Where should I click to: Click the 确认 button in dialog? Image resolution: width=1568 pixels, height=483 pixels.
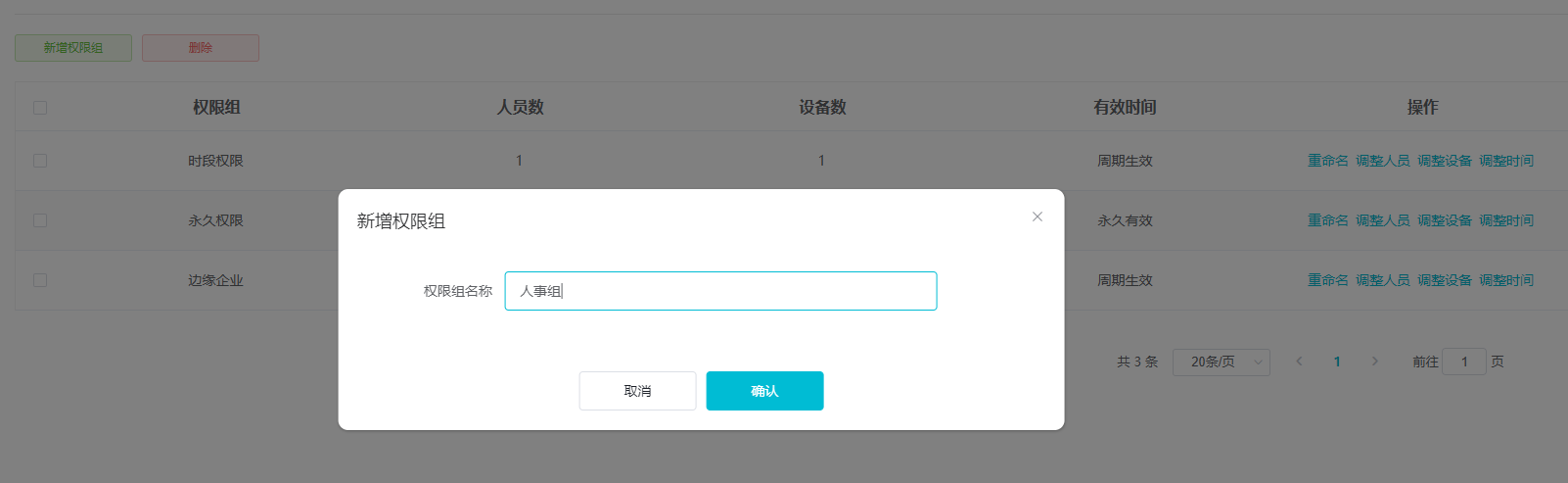(x=764, y=391)
